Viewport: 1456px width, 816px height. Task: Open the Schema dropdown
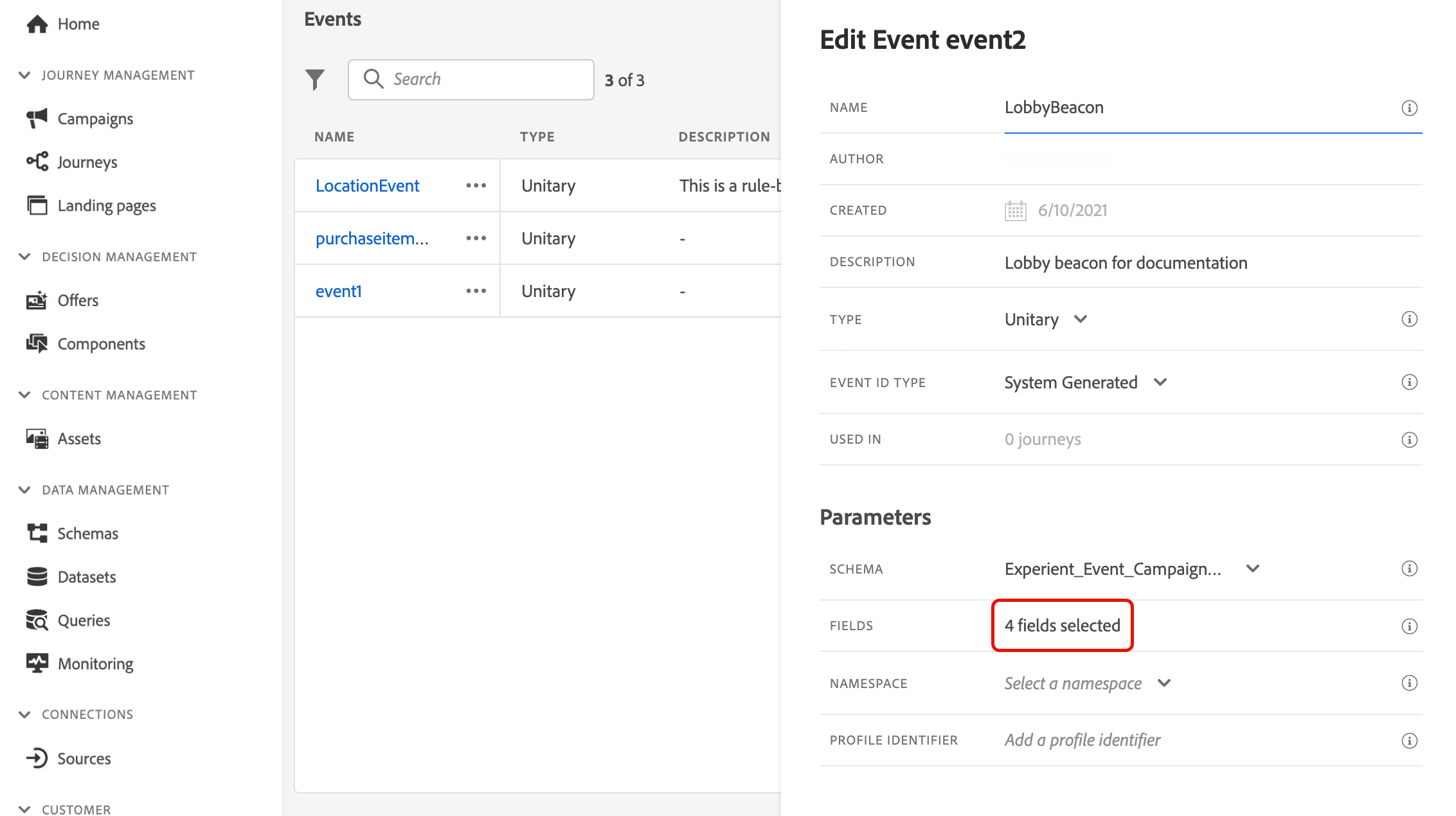pos(1131,569)
